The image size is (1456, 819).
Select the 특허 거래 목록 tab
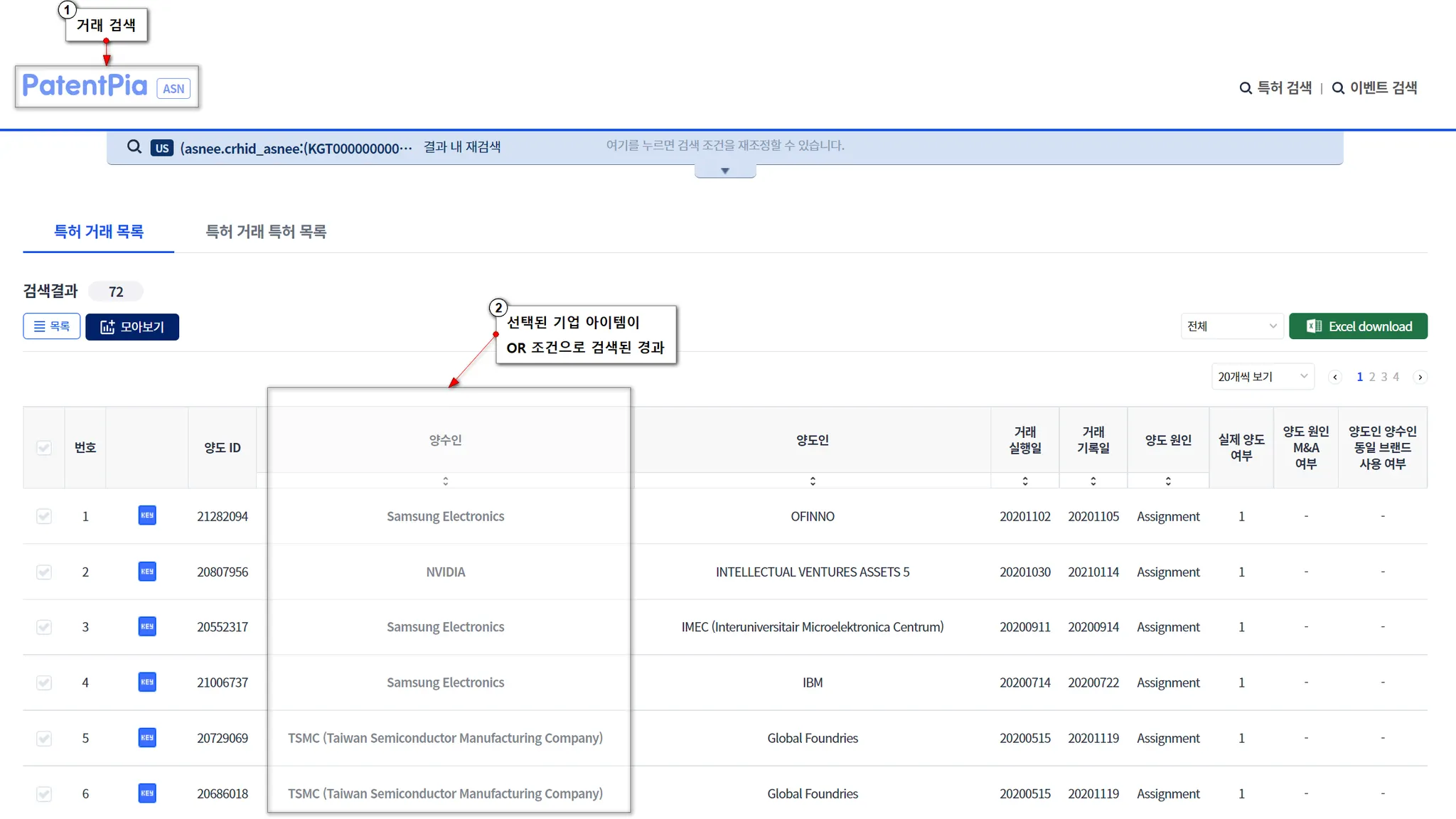coord(99,232)
